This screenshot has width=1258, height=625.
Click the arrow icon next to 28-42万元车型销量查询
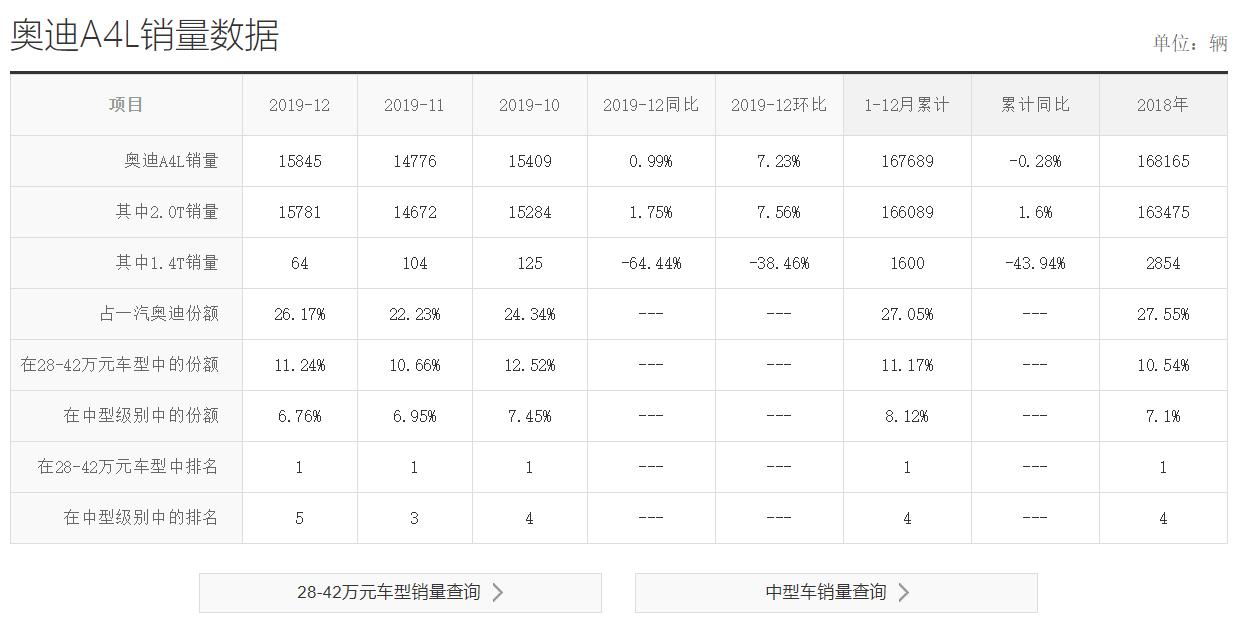click(x=498, y=592)
